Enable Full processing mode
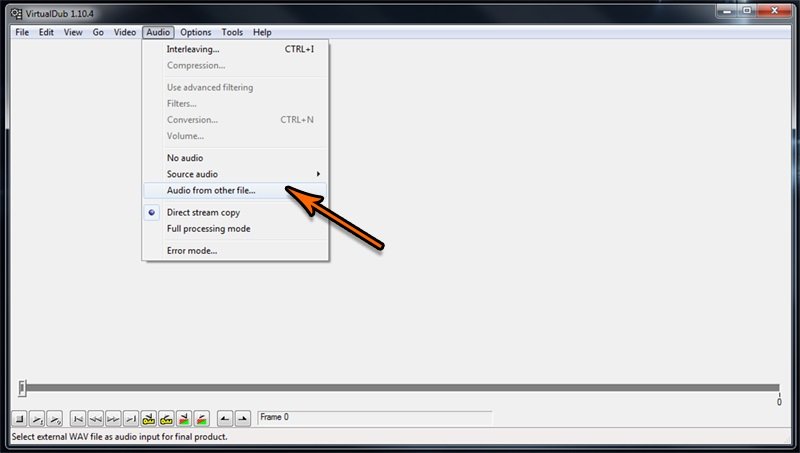Screen dimensions: 800x453 [x=208, y=229]
